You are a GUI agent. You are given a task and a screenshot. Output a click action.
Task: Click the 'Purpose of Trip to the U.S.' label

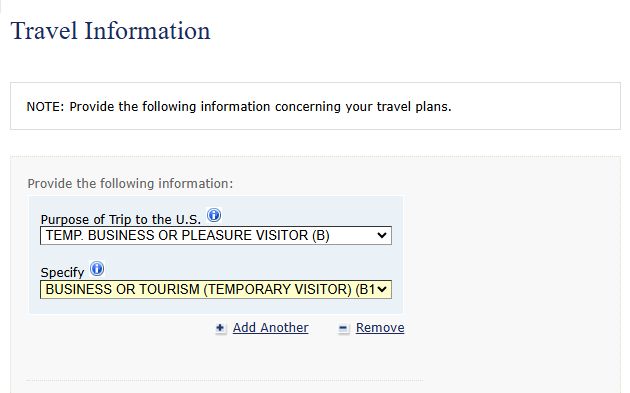[x=121, y=219]
